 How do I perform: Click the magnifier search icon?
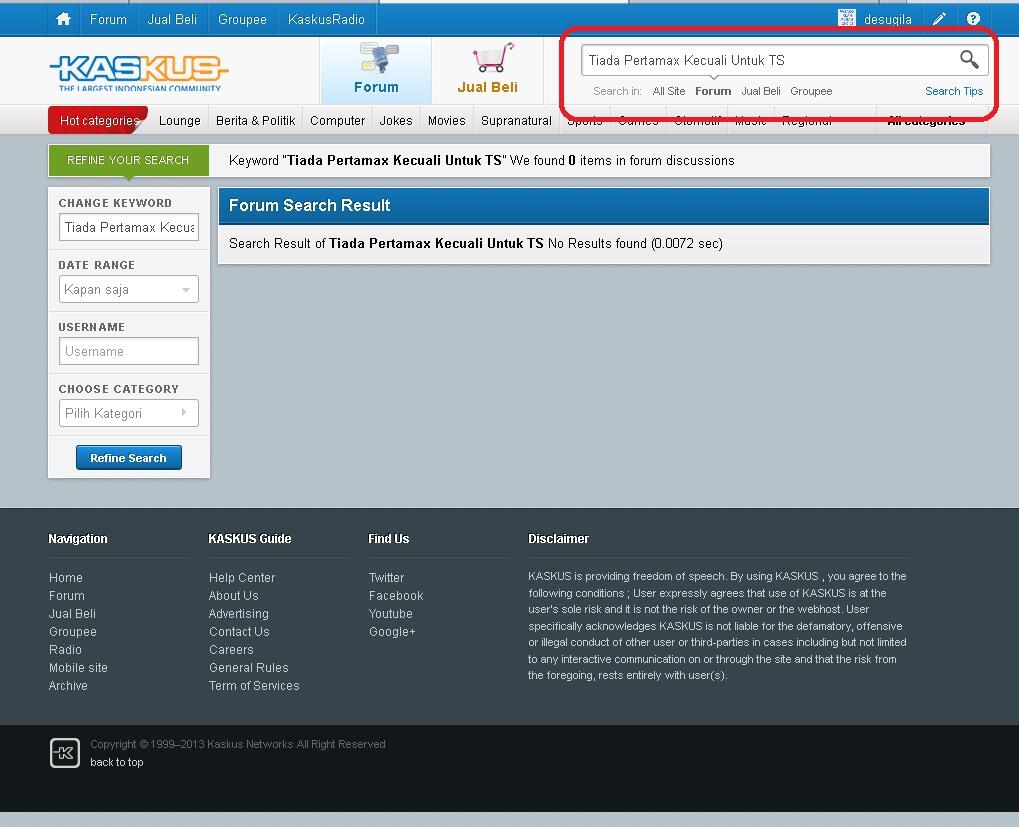point(969,60)
